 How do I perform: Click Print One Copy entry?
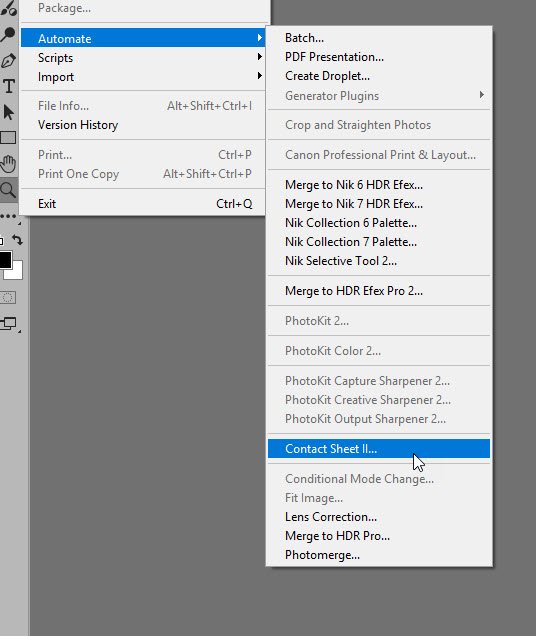tap(143, 174)
